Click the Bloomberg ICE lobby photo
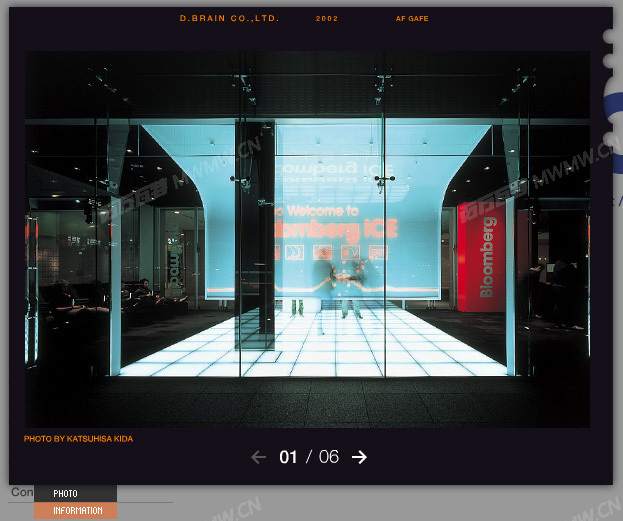This screenshot has height=521, width=623. [307, 239]
